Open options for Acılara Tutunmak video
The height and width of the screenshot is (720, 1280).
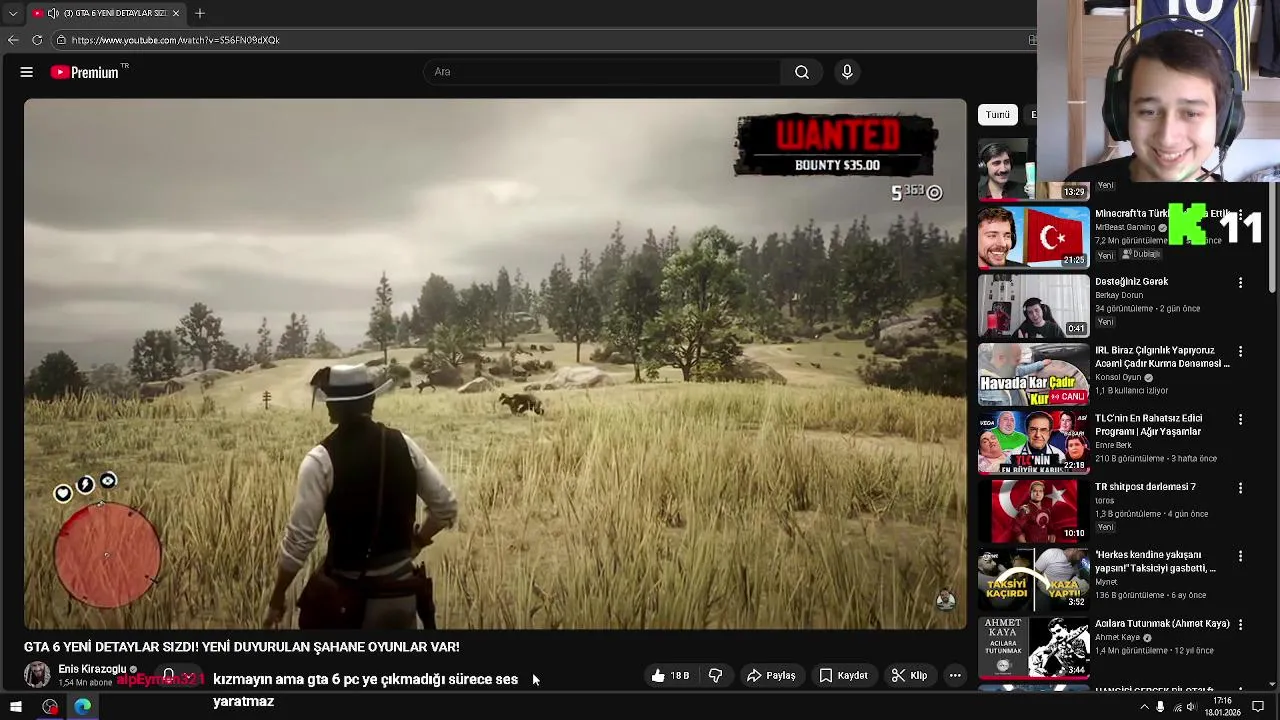coord(1241,624)
